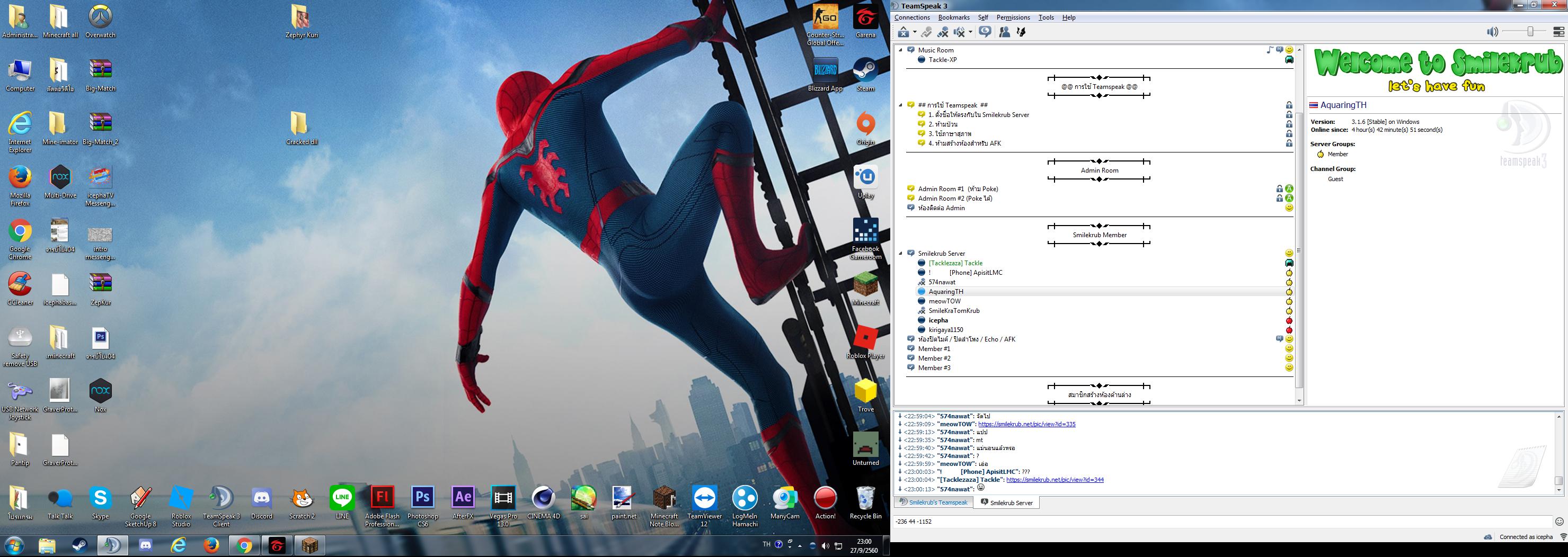Click the server list icon at toolbar right

tap(1558, 32)
